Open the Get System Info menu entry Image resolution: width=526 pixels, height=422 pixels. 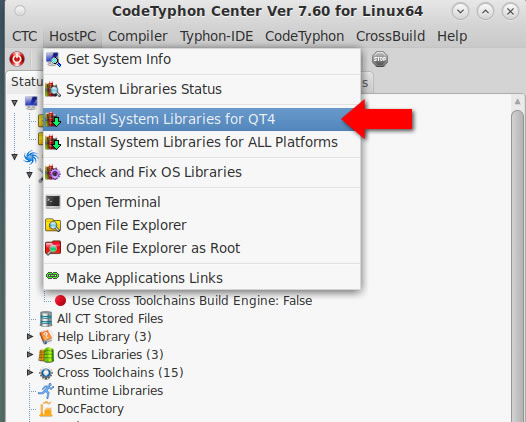[x=202, y=59]
